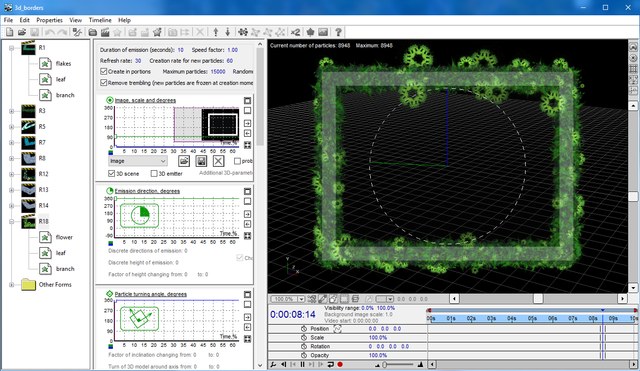Click the percent settings toolbar icon

[77, 32]
